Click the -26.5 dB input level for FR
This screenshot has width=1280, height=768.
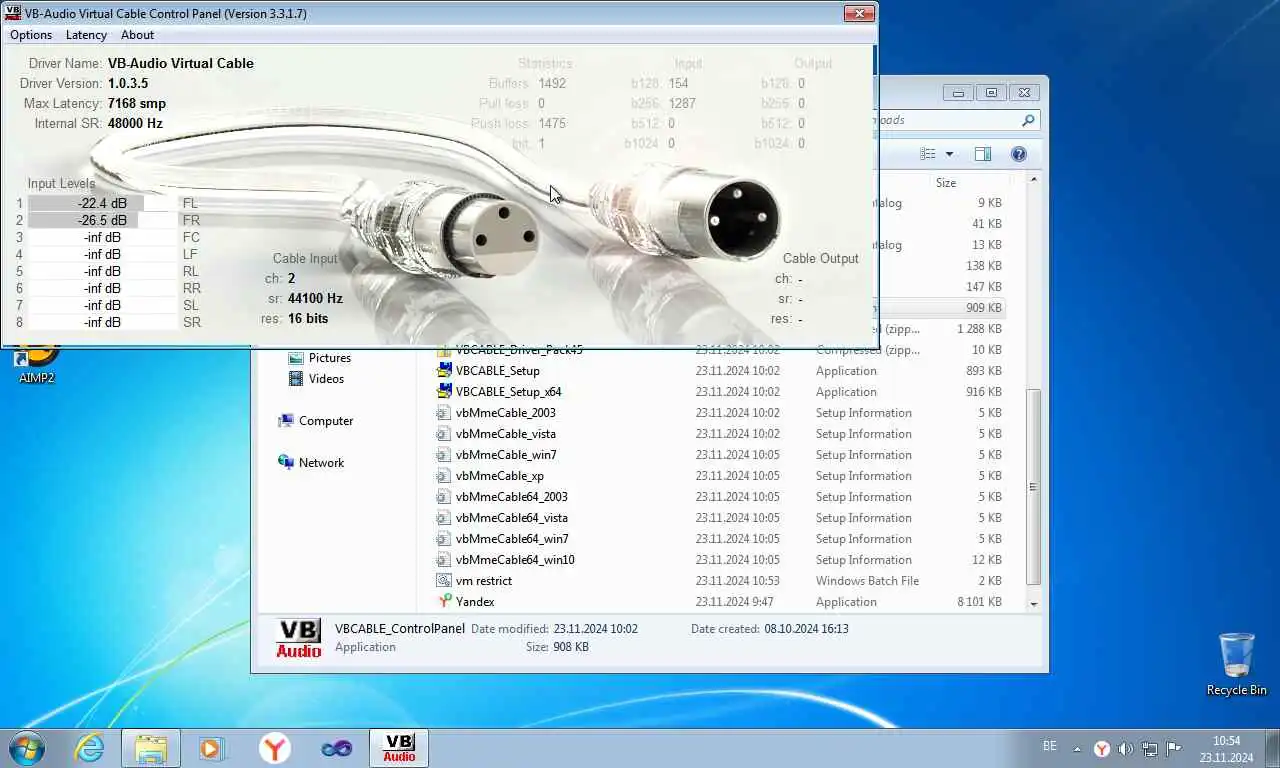[102, 220]
